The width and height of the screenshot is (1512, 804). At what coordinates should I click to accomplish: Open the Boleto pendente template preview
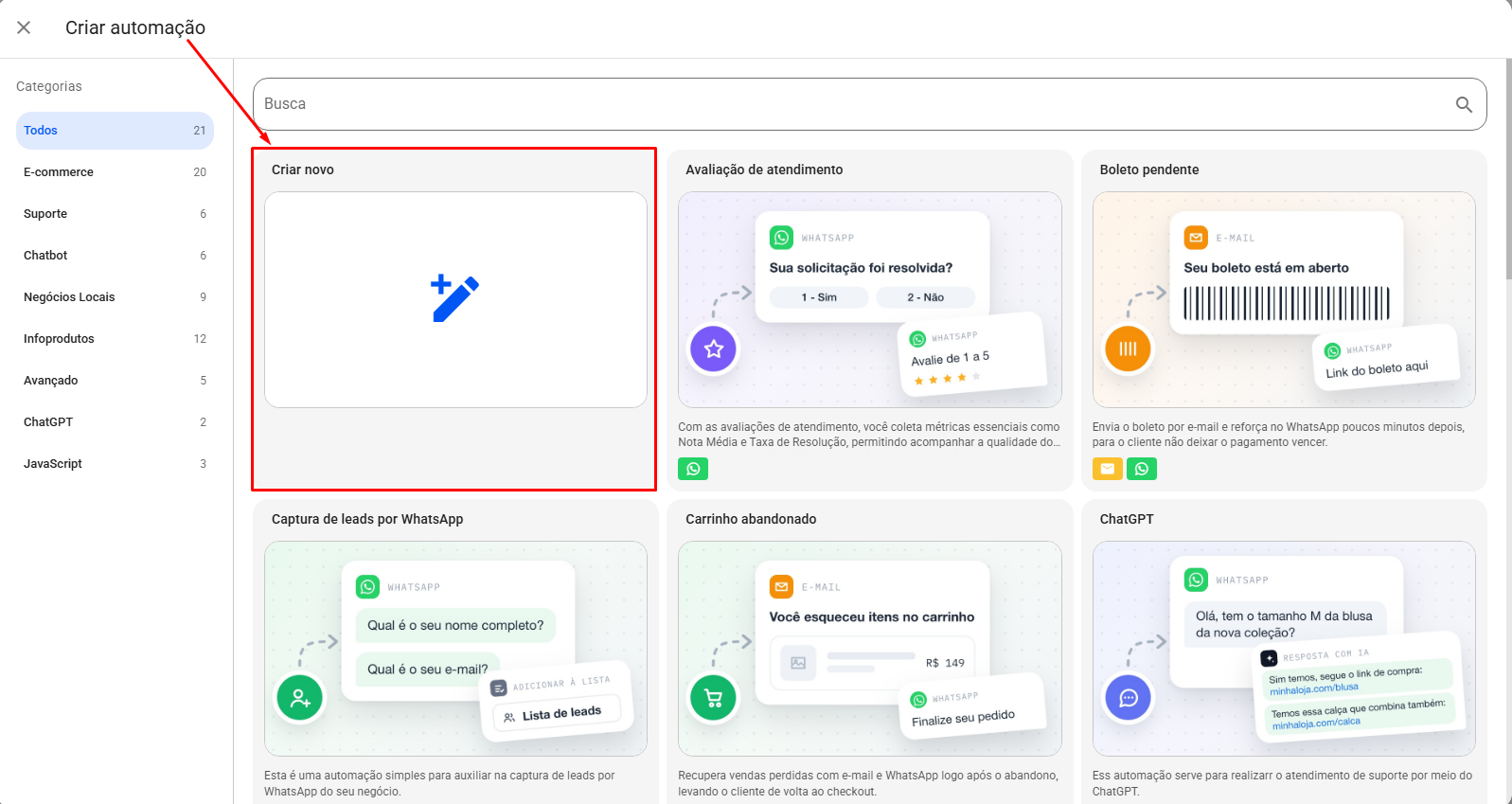pos(1284,300)
